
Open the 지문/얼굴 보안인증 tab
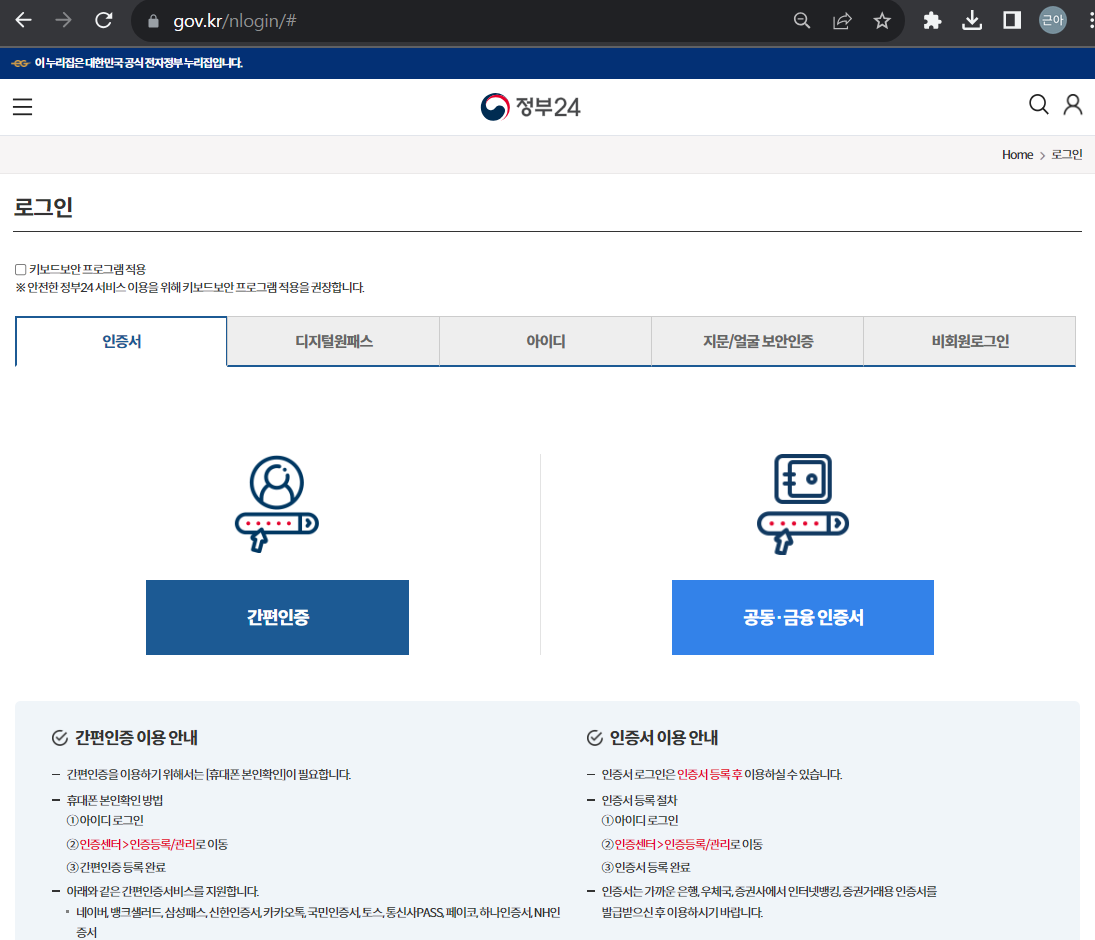757,341
